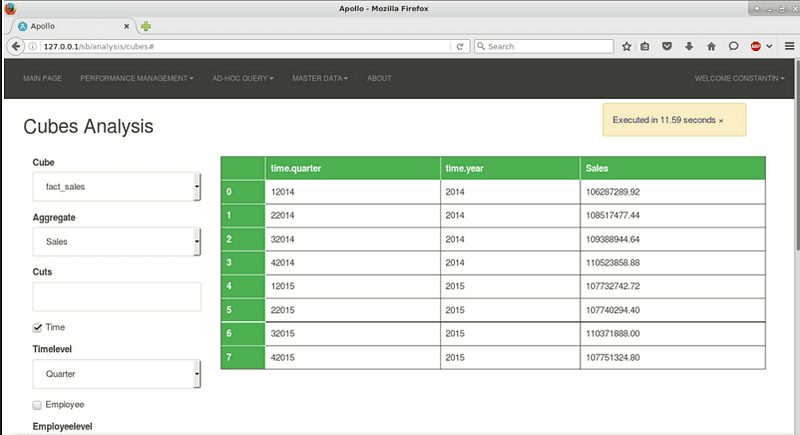Click sales value 106287289.92
The width and height of the screenshot is (800, 435).
coord(612,192)
